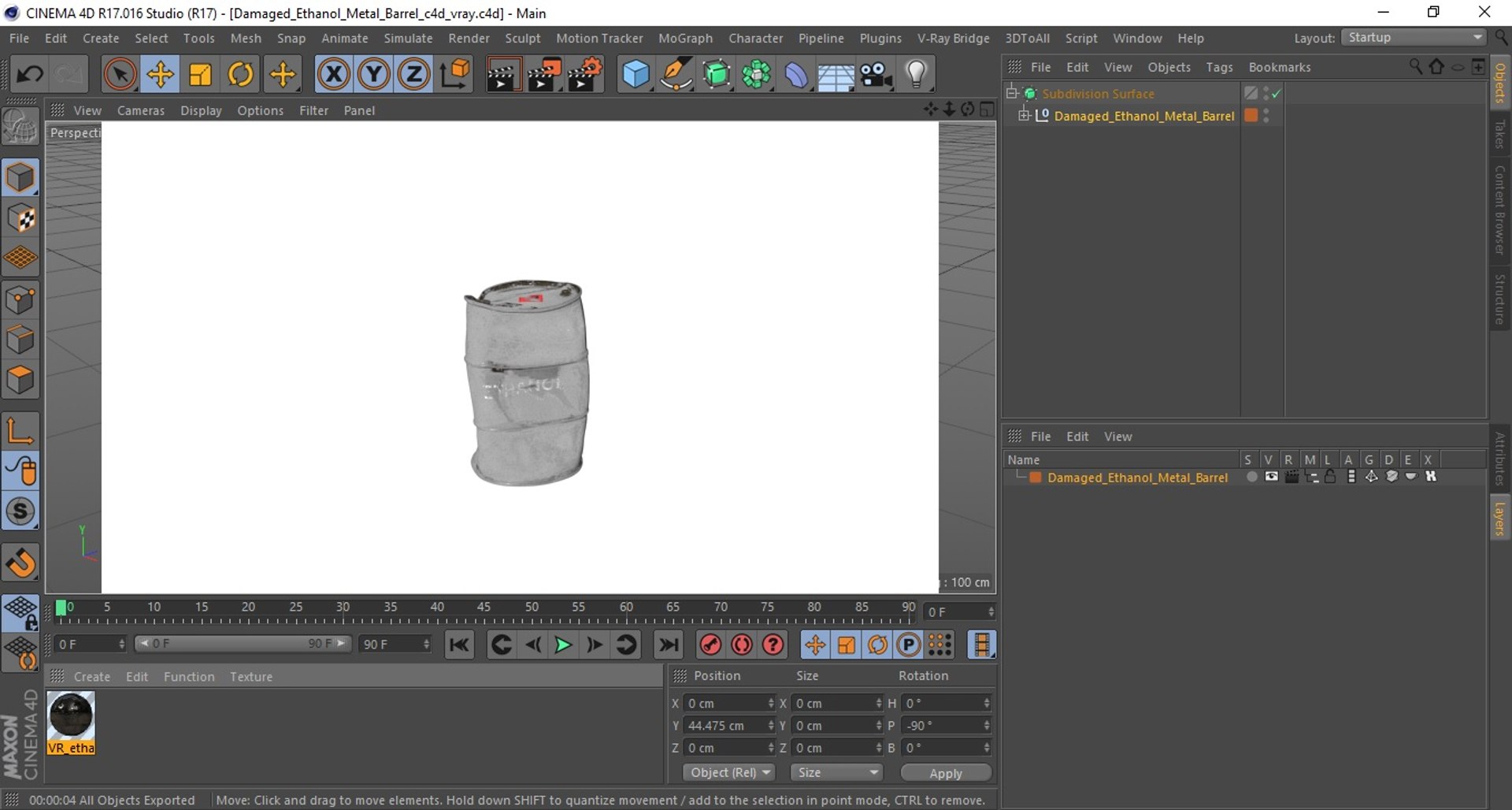Go to start of animation
Viewport: 1512px width, 810px height.
click(x=459, y=645)
